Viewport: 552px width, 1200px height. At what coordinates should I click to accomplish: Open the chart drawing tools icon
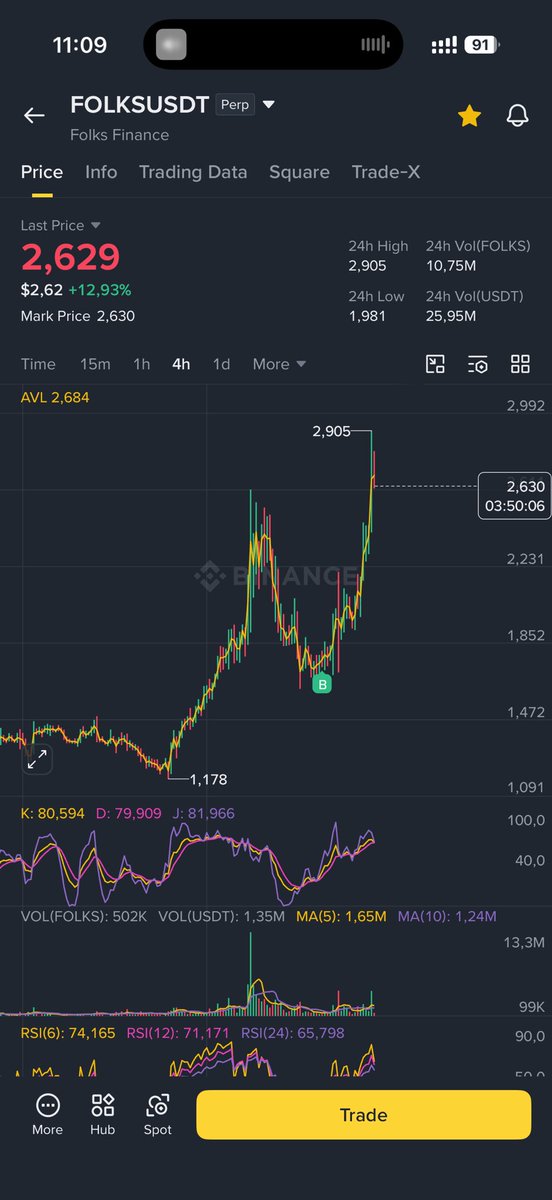[x=435, y=364]
